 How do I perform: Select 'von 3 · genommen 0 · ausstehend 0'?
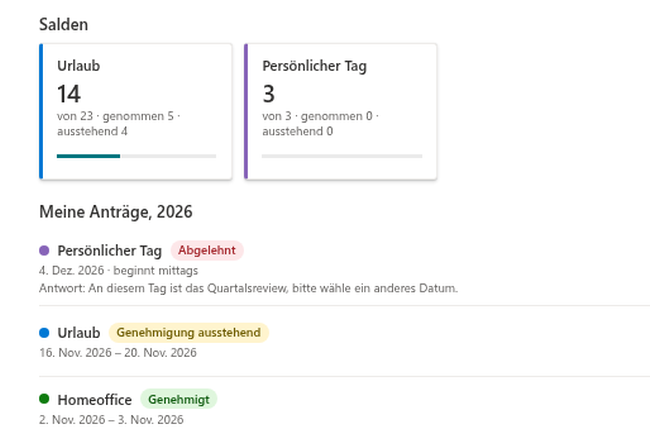pos(320,124)
